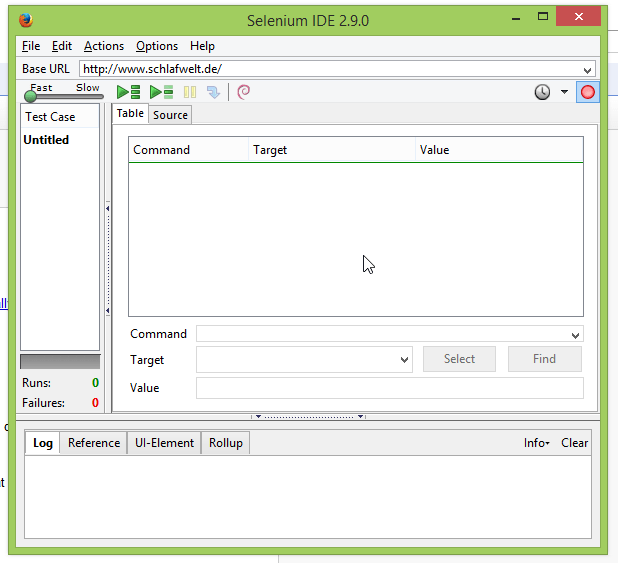
Task: Click the Firefox icon in title bar
Action: point(26,20)
